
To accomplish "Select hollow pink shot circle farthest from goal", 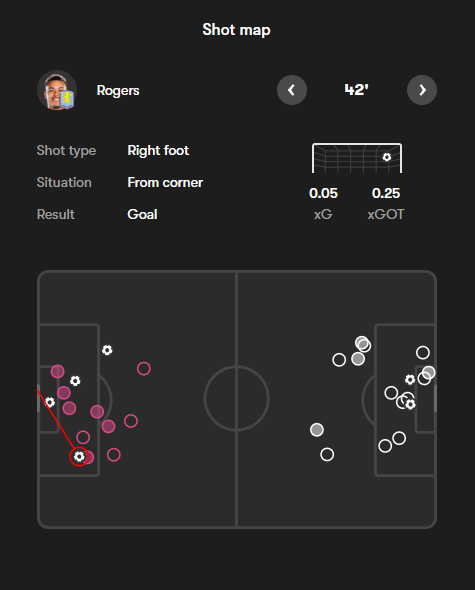I will (x=144, y=368).
